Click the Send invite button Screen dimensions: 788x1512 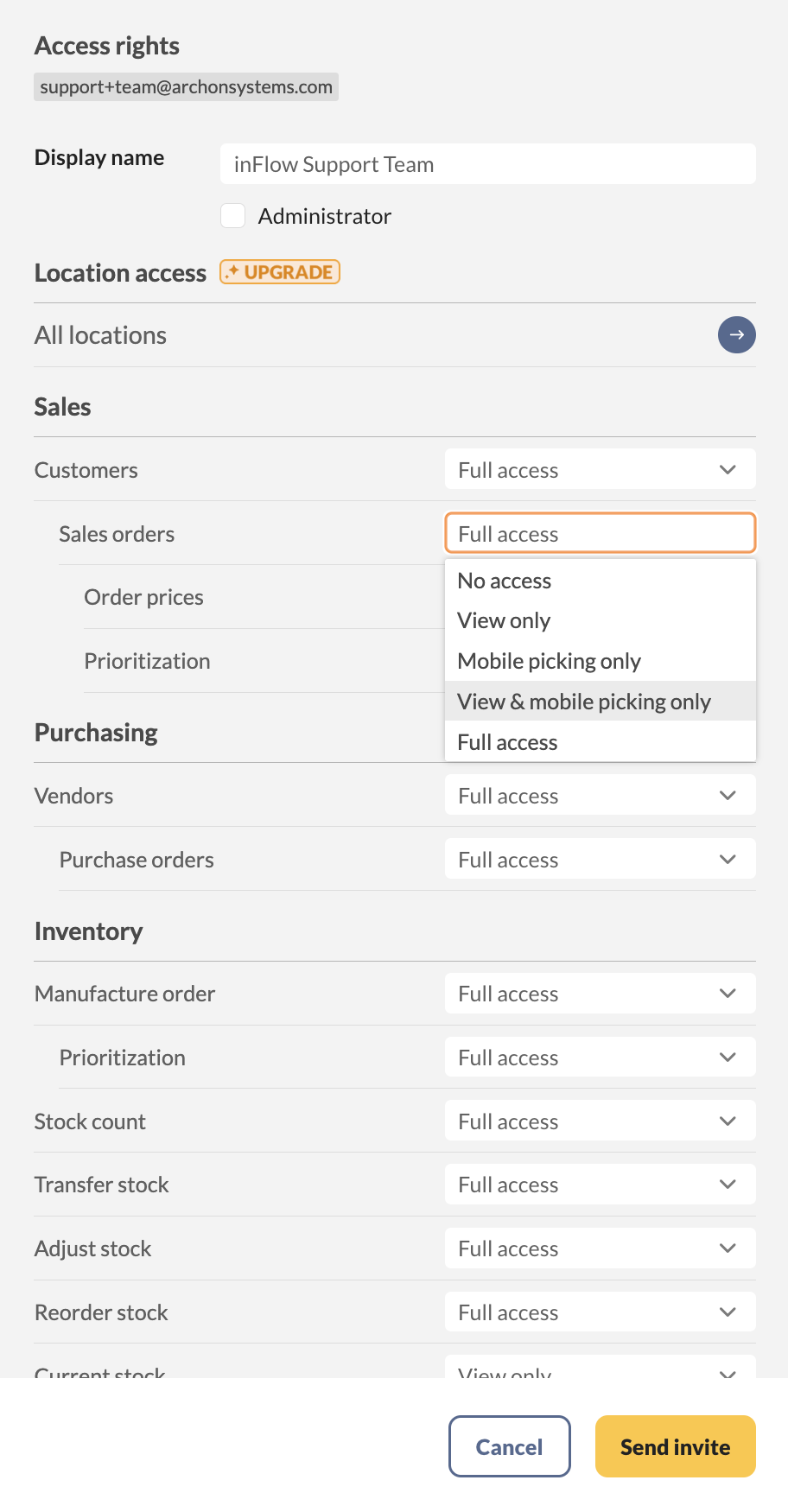pyautogui.click(x=675, y=1446)
